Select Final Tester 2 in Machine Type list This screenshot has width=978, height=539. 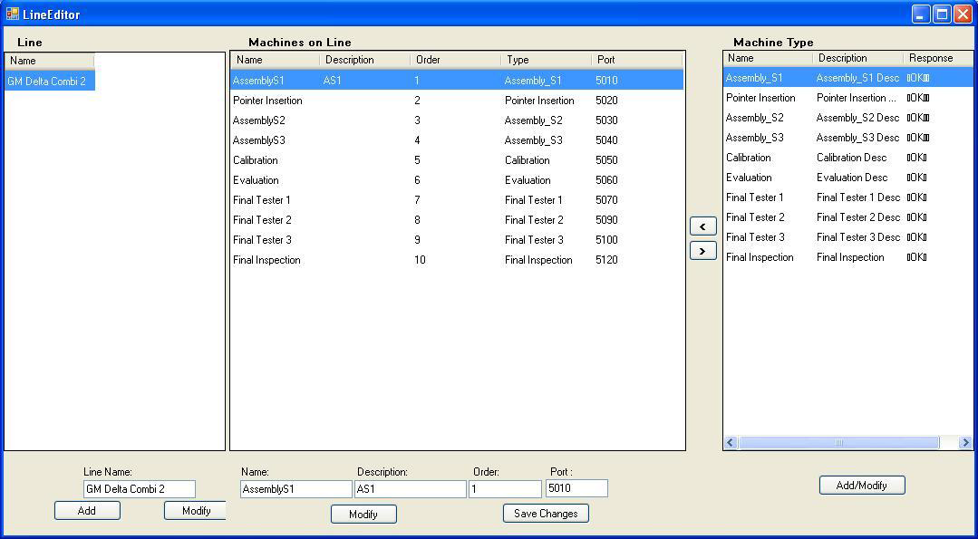pyautogui.click(x=755, y=217)
